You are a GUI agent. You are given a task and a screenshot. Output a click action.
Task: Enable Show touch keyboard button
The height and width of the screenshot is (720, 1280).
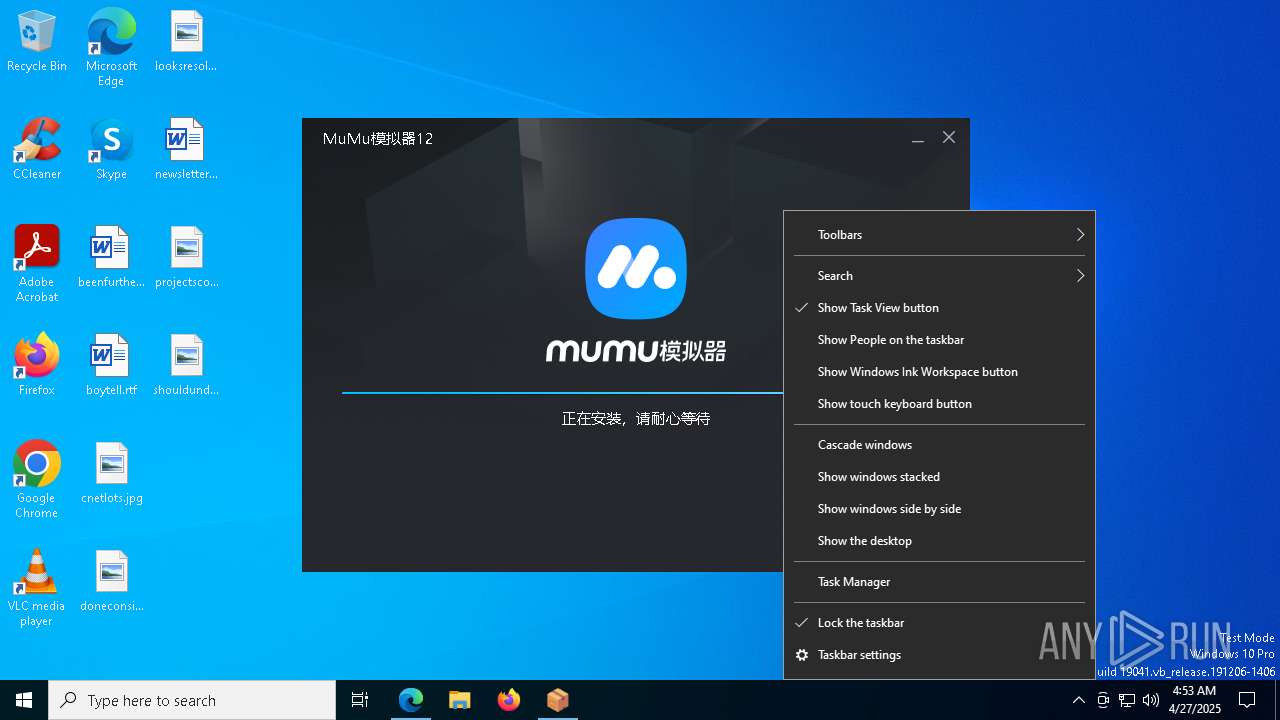(x=939, y=404)
